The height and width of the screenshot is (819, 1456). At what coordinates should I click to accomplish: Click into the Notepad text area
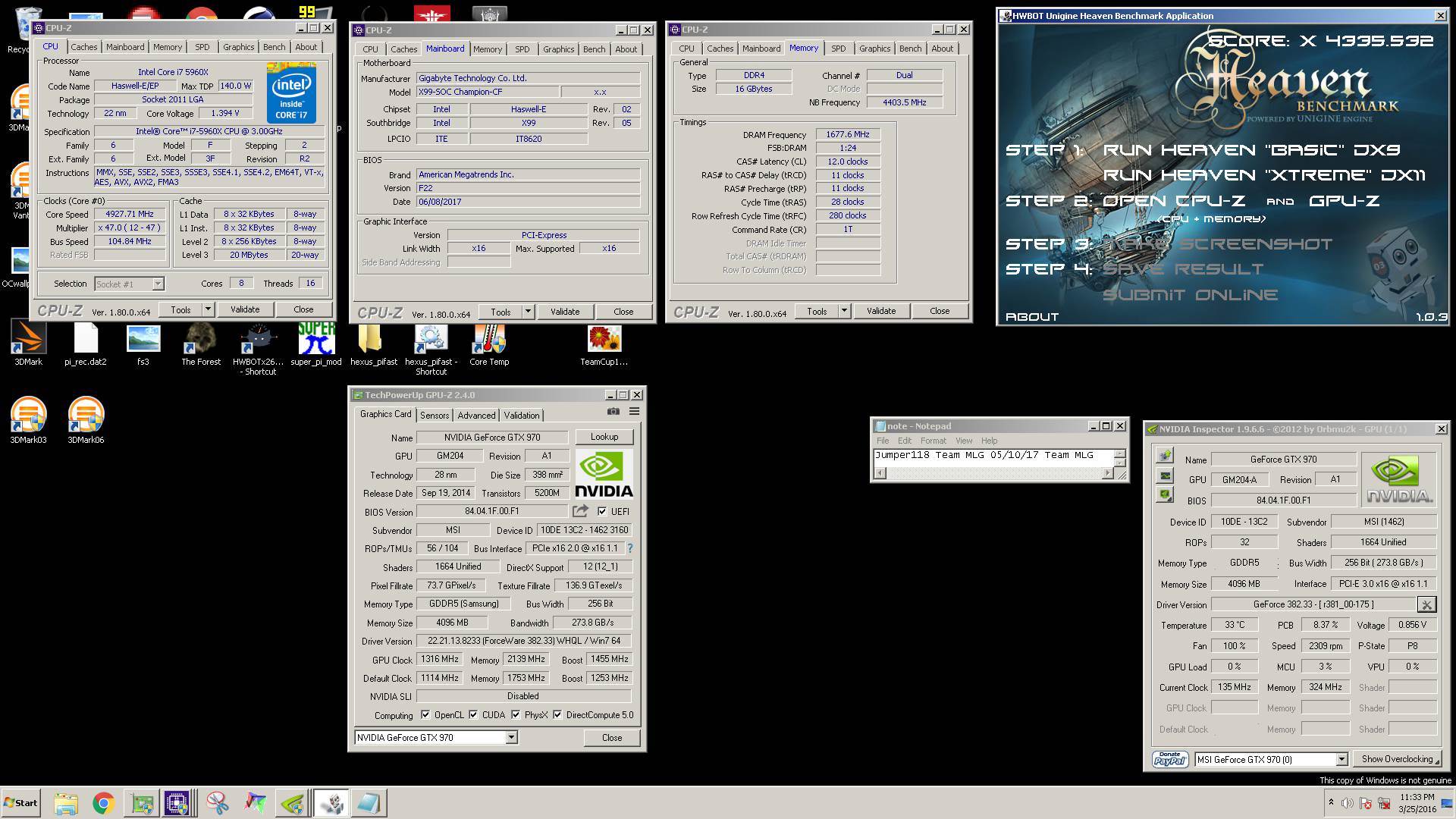993,457
